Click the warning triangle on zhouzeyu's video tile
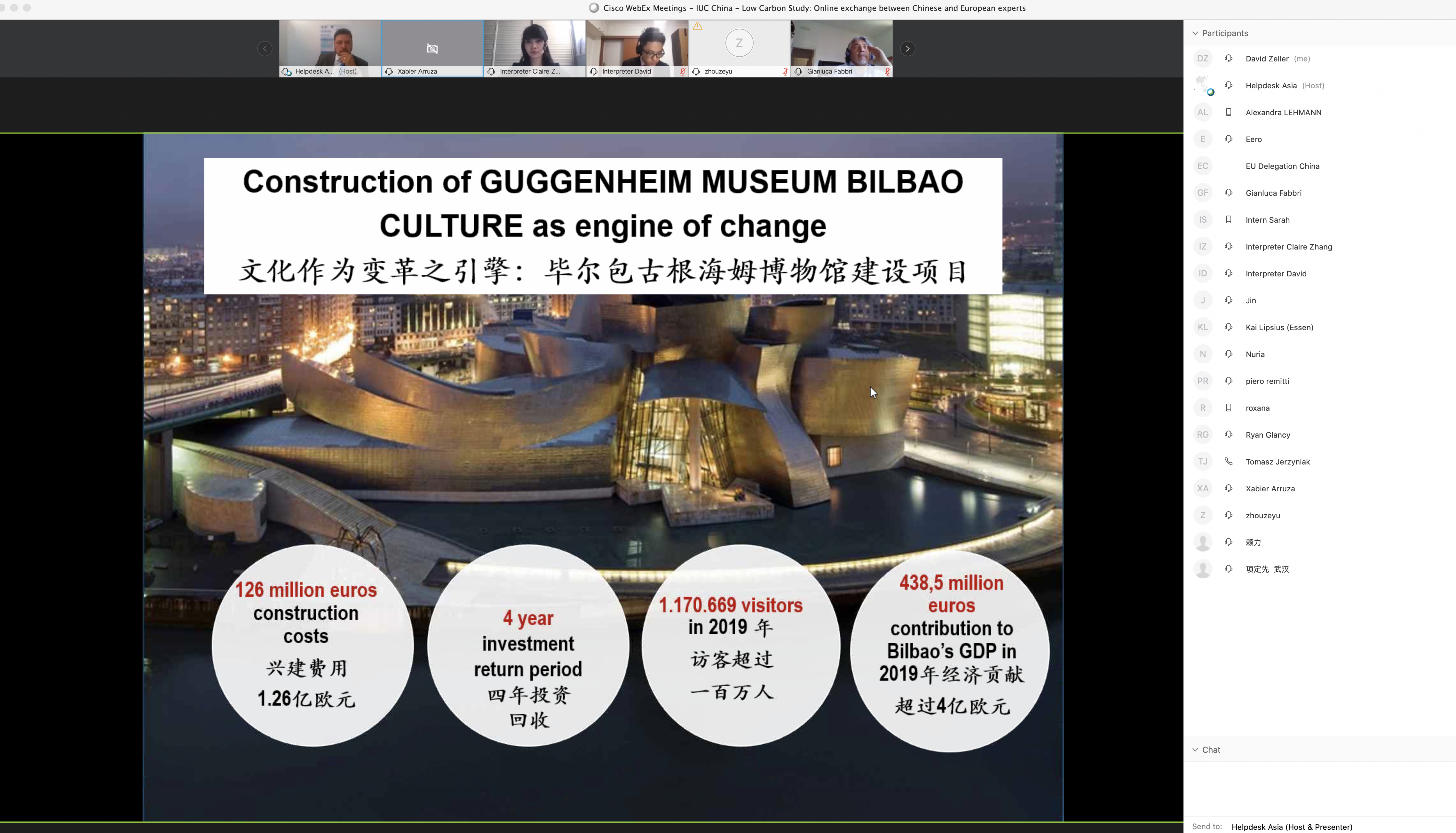 click(698, 26)
